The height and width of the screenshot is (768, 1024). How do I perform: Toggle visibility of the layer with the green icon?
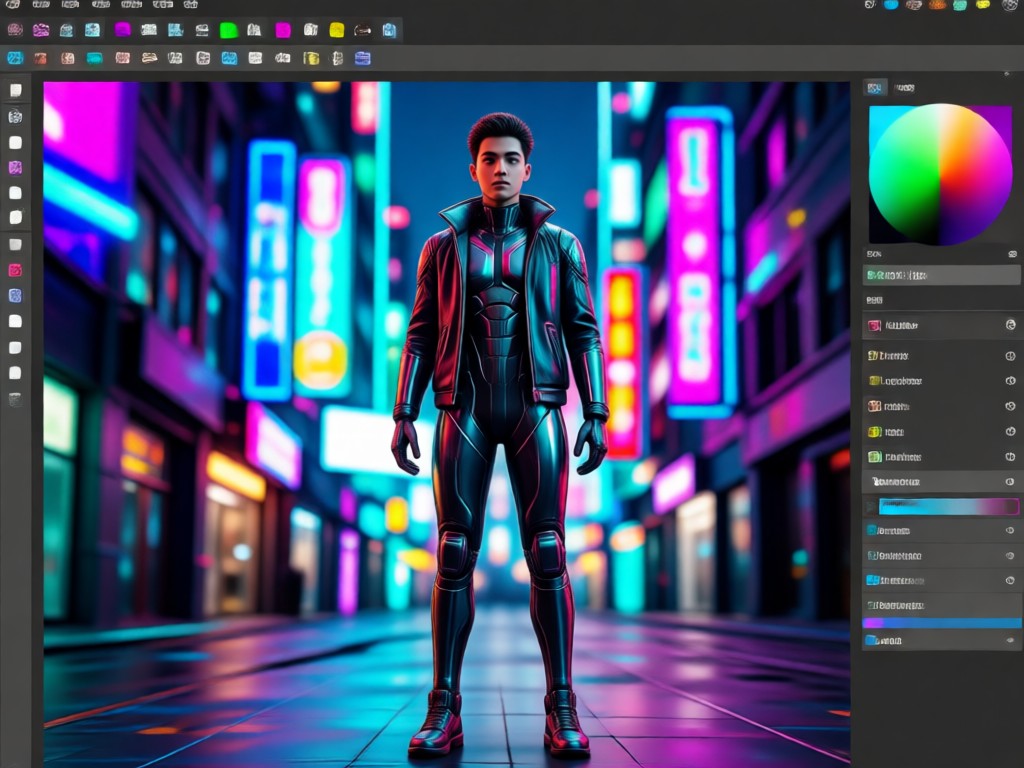(1010, 456)
